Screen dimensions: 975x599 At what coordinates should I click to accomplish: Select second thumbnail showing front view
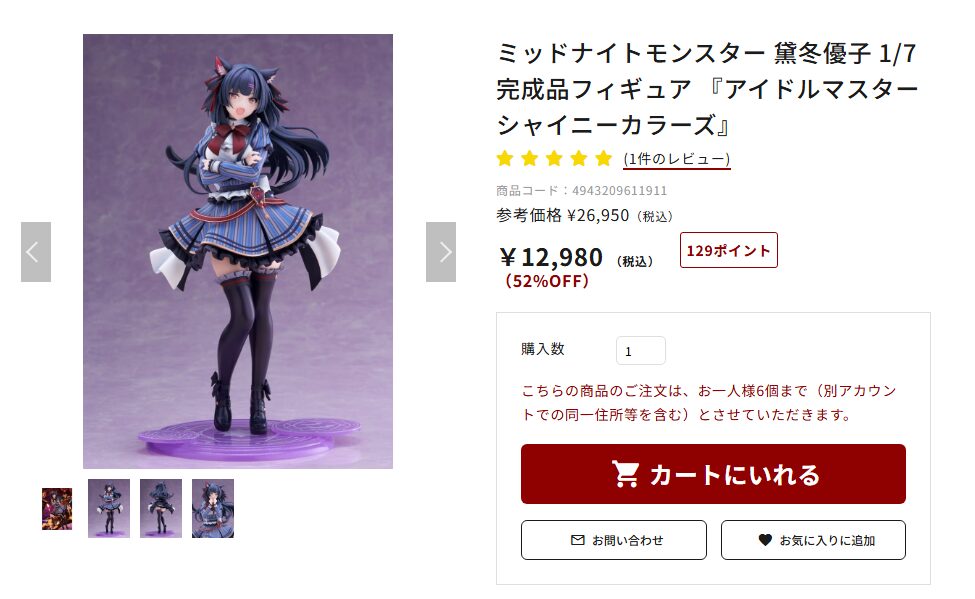coord(109,508)
